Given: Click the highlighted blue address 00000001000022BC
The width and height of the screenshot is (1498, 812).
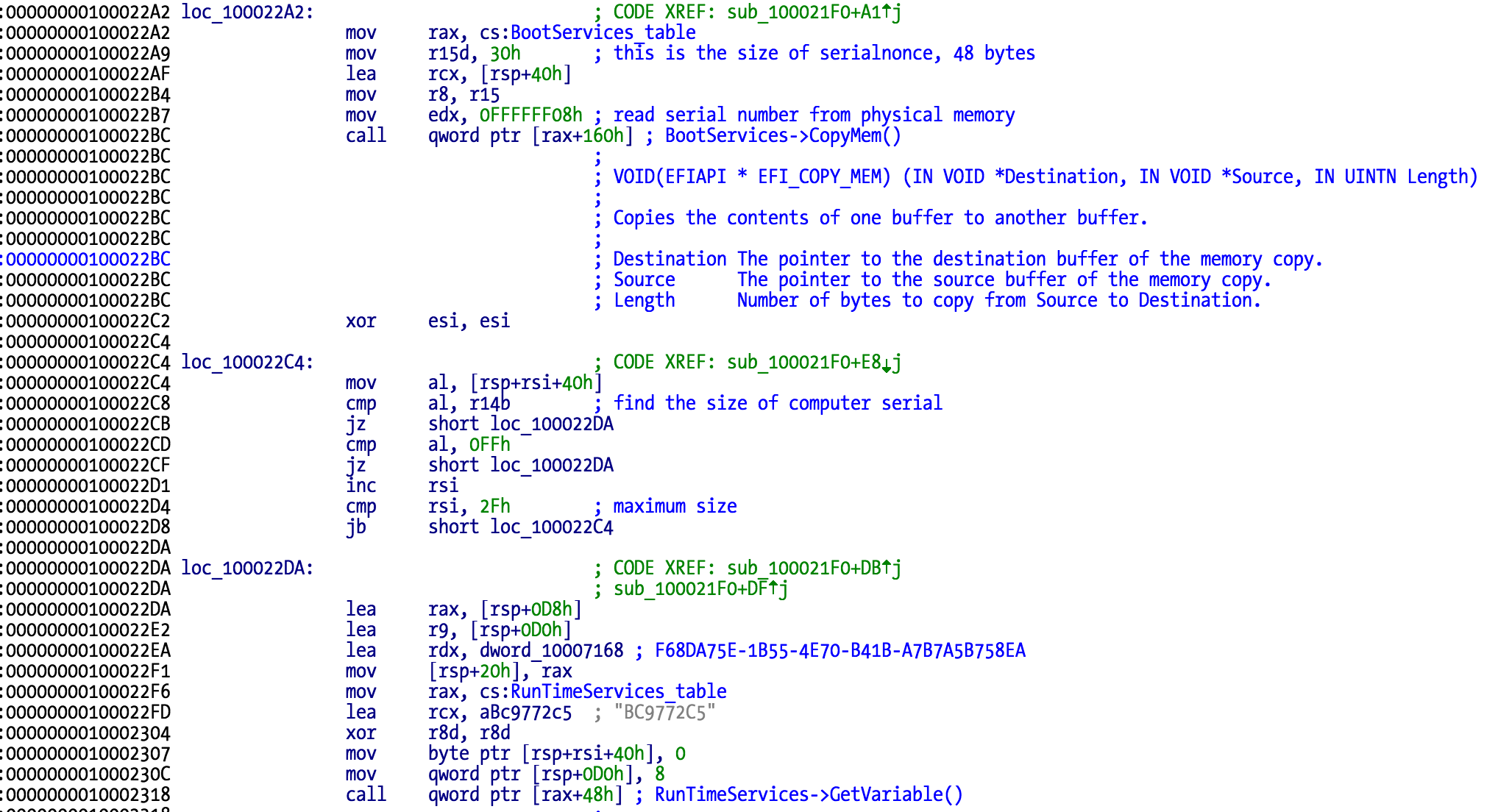Looking at the screenshot, I should pyautogui.click(x=88, y=259).
